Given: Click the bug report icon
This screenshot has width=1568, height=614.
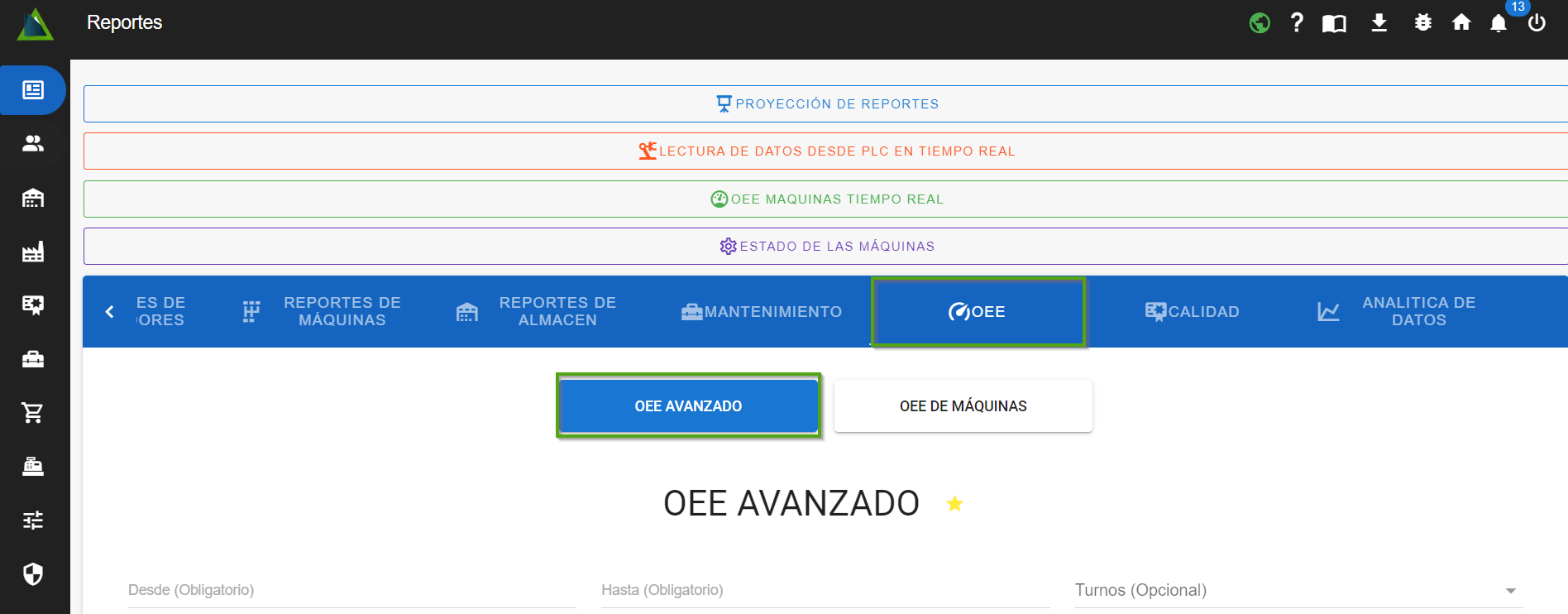Looking at the screenshot, I should (x=1422, y=23).
